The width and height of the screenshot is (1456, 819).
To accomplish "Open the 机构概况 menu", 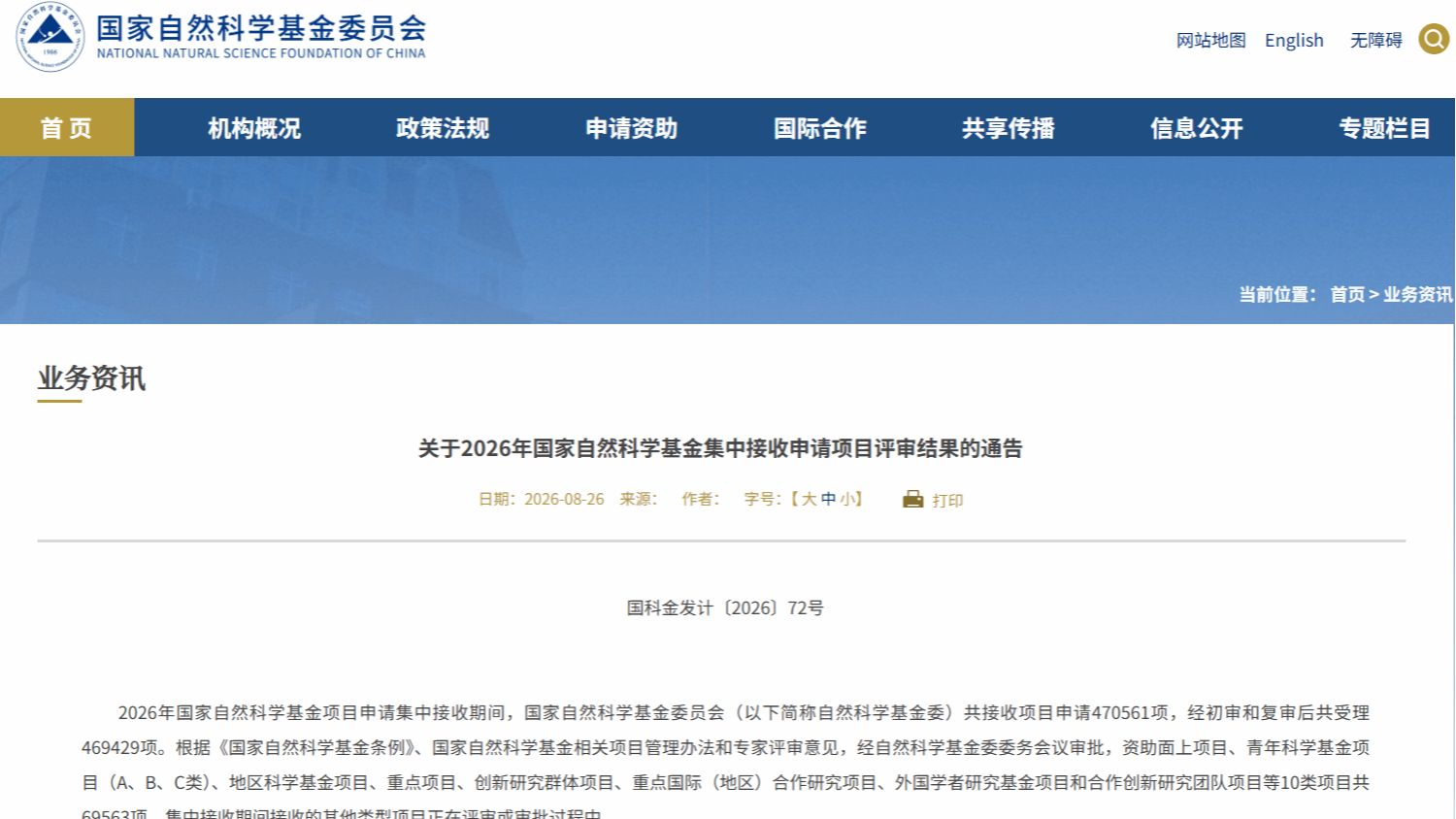I will point(254,128).
